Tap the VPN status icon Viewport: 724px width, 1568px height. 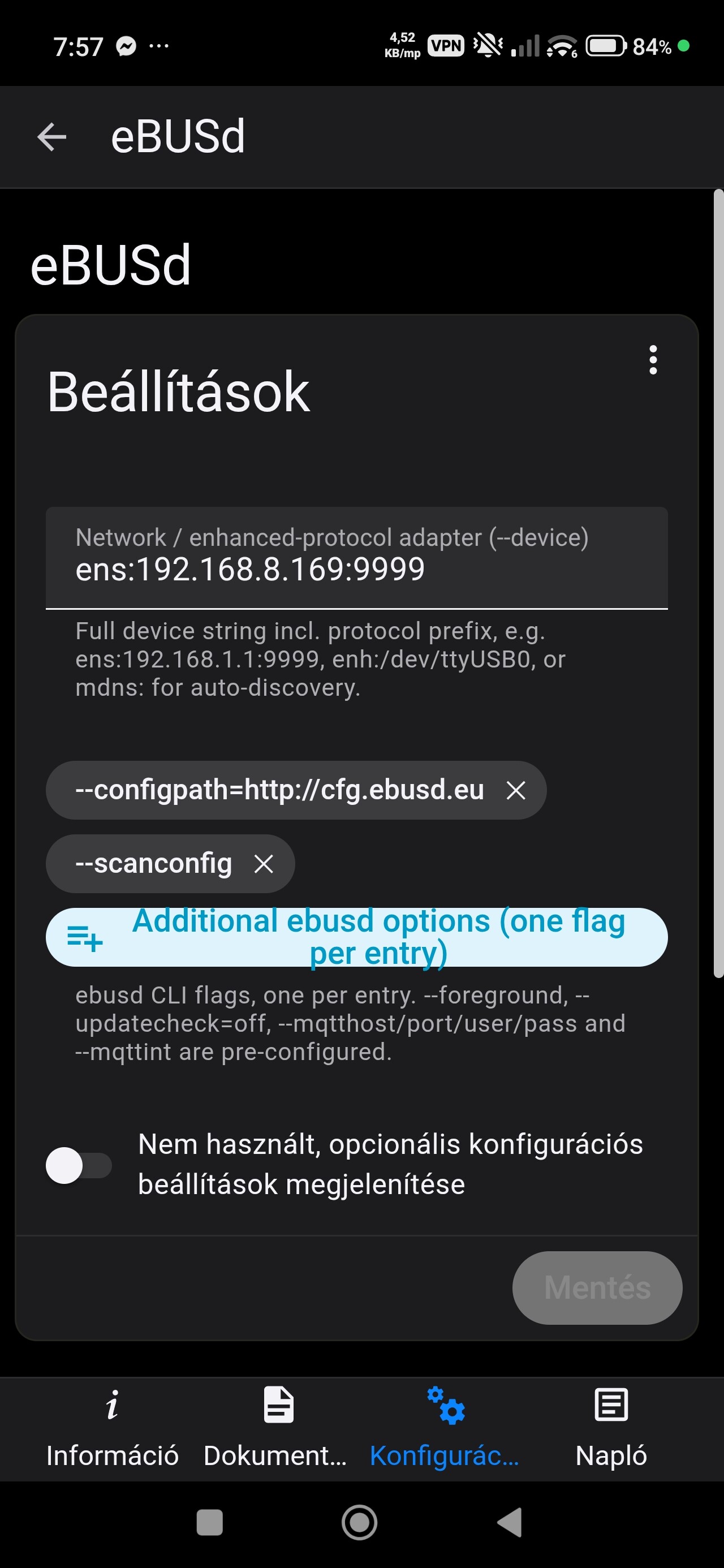[x=446, y=46]
